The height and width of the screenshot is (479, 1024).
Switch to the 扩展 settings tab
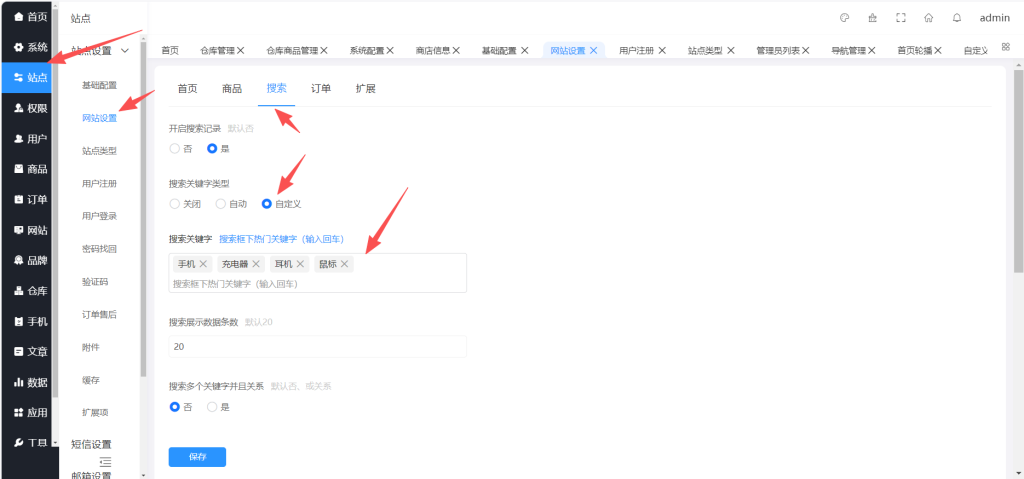[x=366, y=89]
